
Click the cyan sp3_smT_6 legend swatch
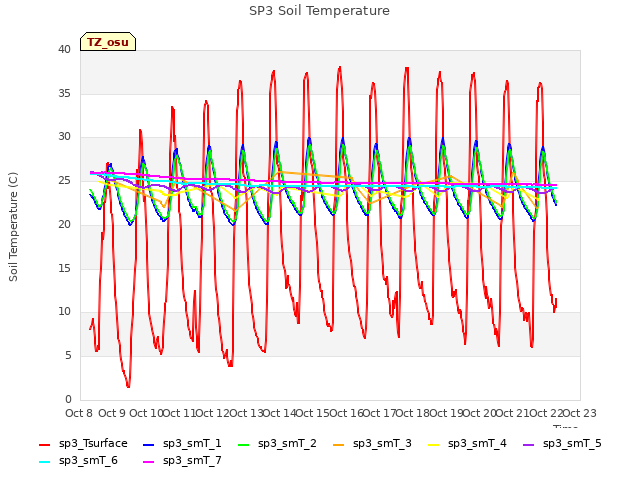[44, 462]
